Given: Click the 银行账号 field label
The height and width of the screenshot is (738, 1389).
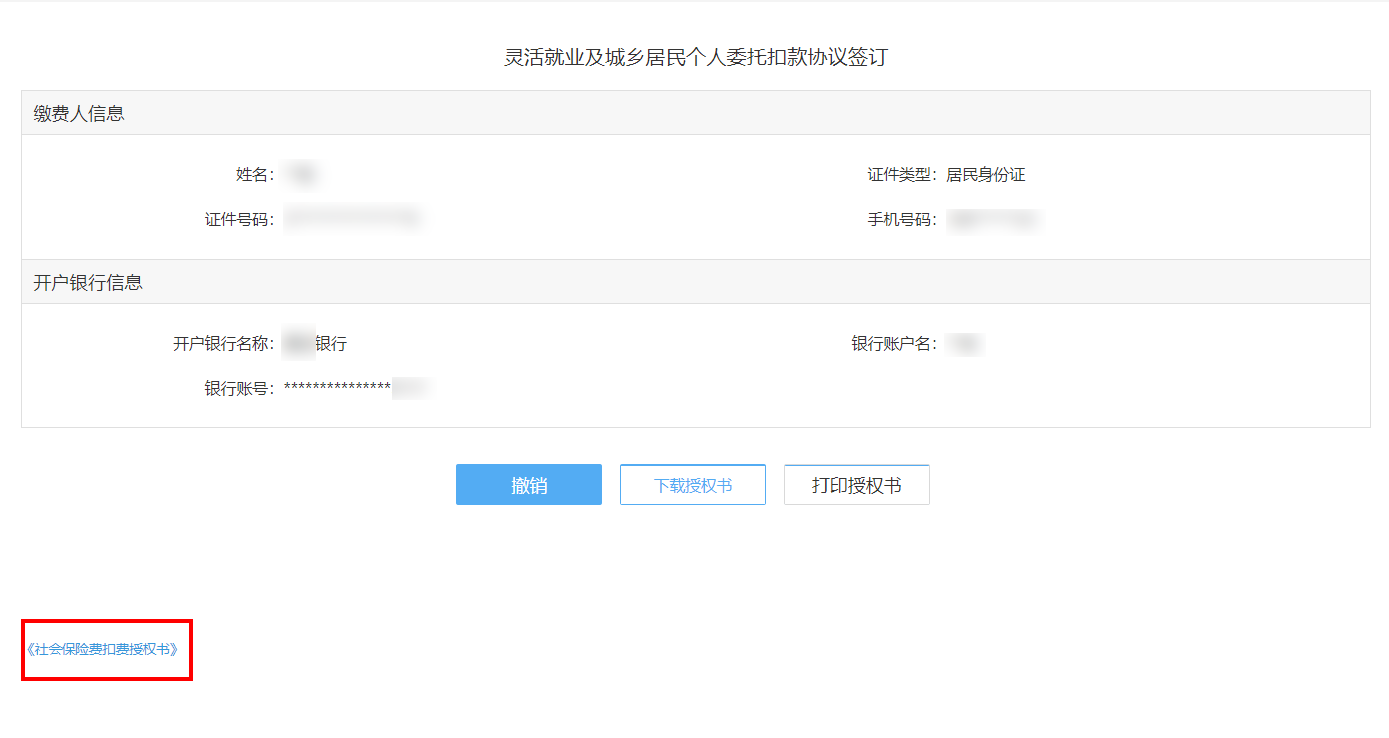Looking at the screenshot, I should tap(238, 389).
